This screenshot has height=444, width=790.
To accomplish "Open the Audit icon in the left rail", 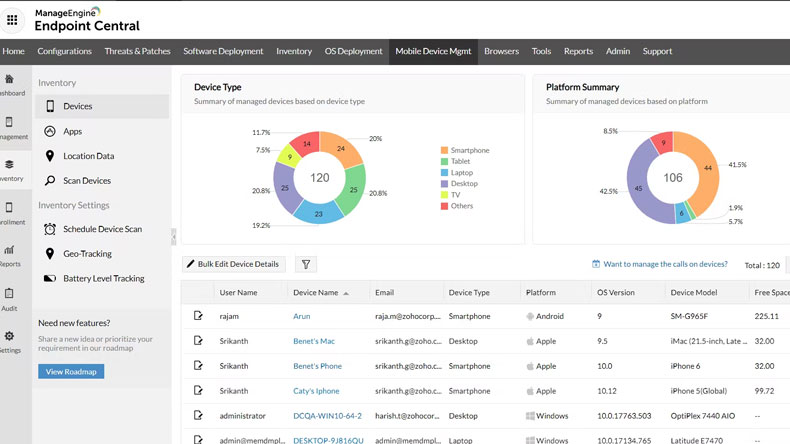I will coord(10,294).
